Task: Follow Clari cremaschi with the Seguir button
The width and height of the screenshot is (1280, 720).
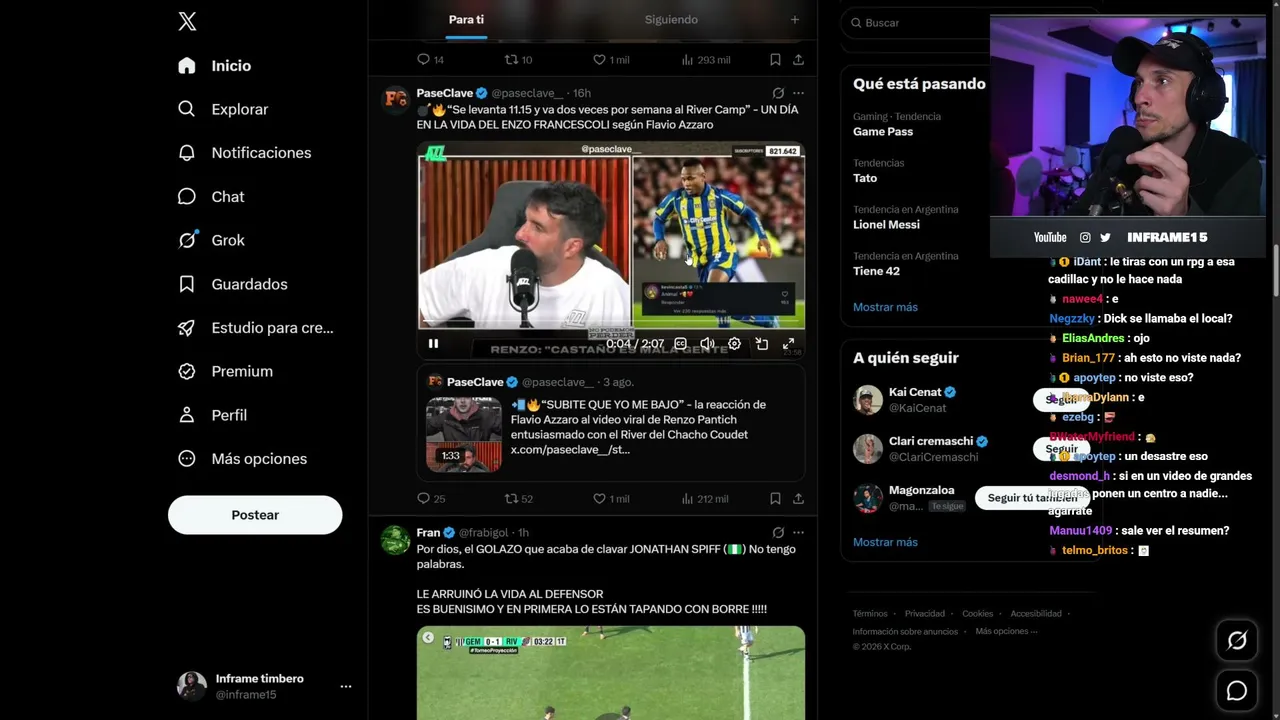Action: pyautogui.click(x=1061, y=449)
